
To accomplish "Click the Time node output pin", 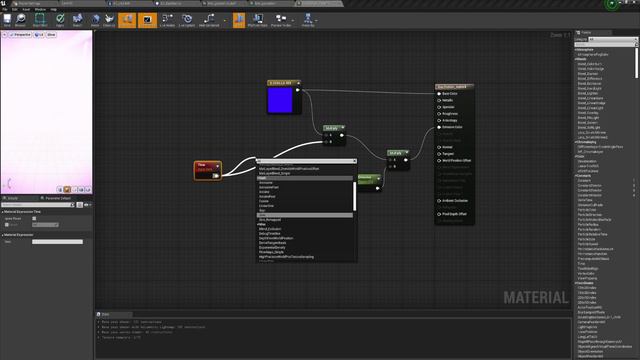I will [216, 176].
